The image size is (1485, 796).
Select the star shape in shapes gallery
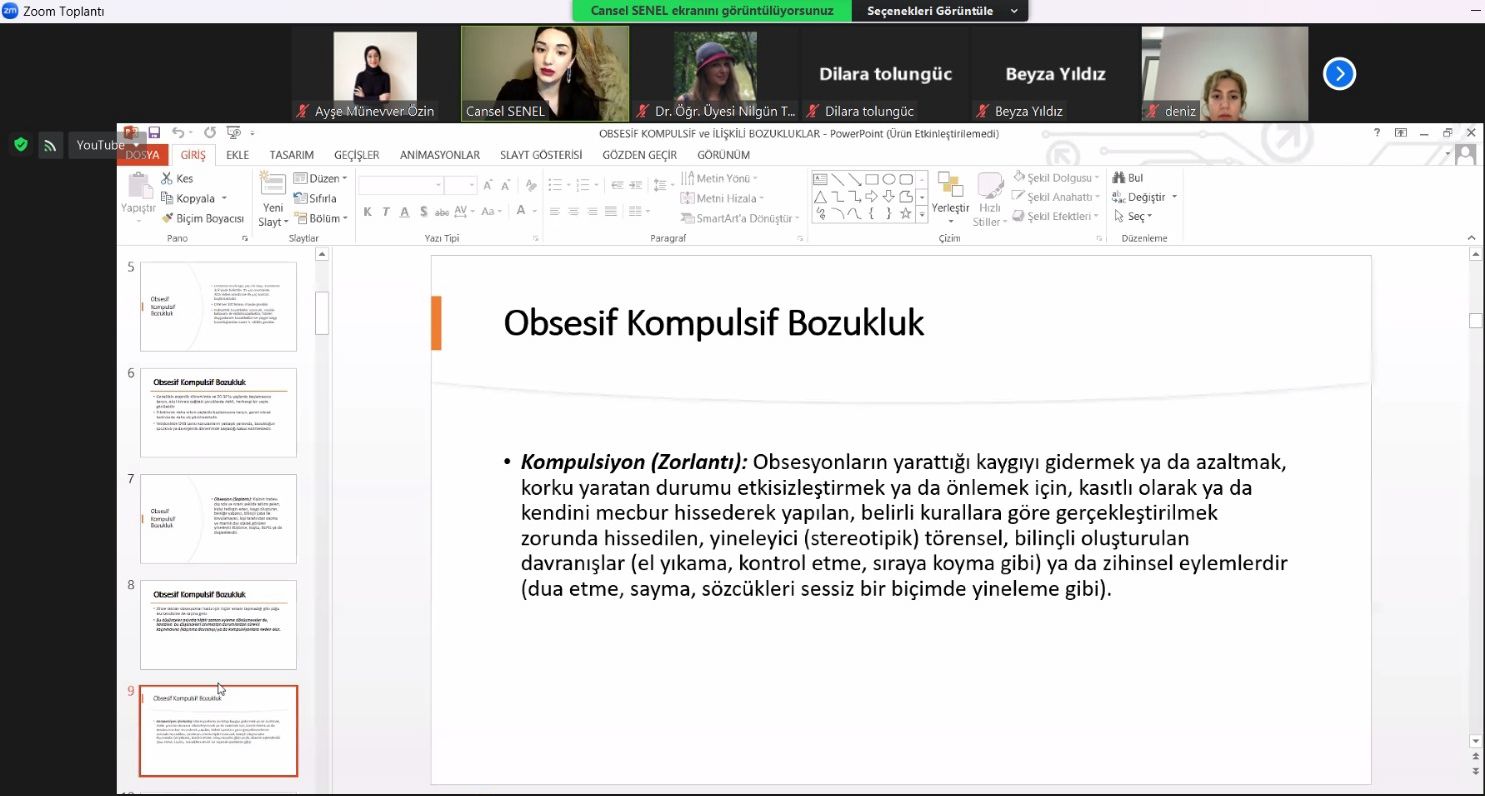[x=906, y=214]
